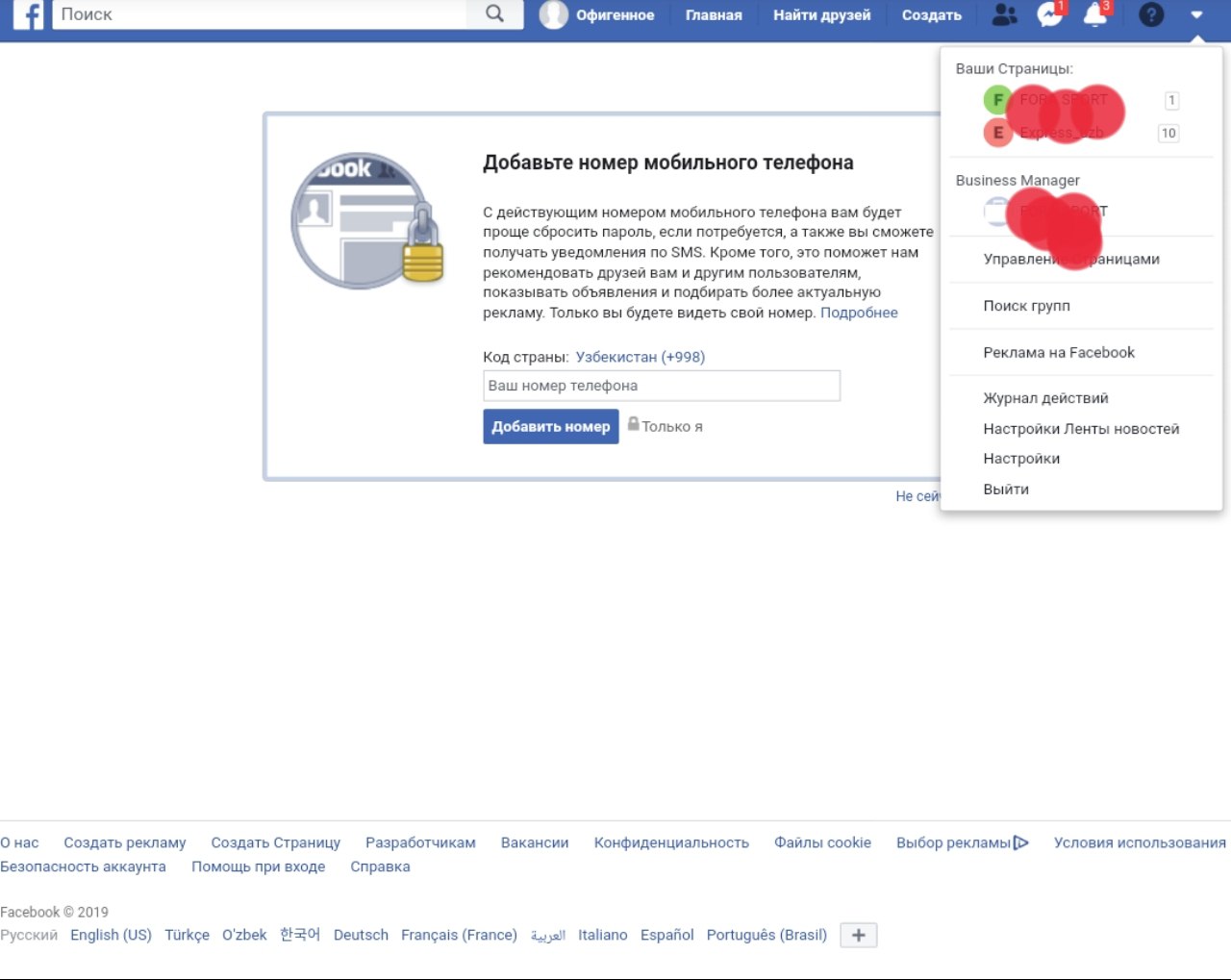Open Справка footer link

[380, 867]
